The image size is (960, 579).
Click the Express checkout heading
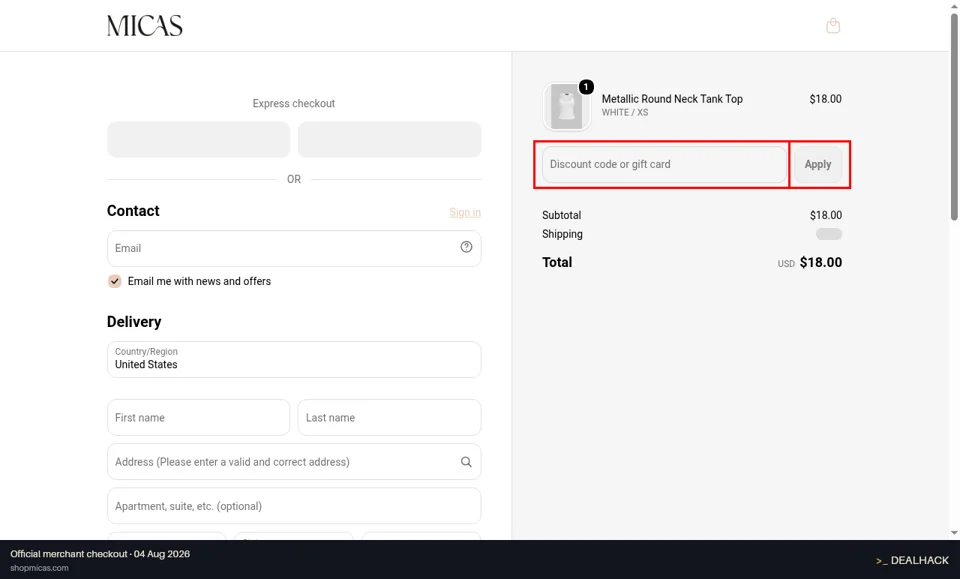coord(294,103)
